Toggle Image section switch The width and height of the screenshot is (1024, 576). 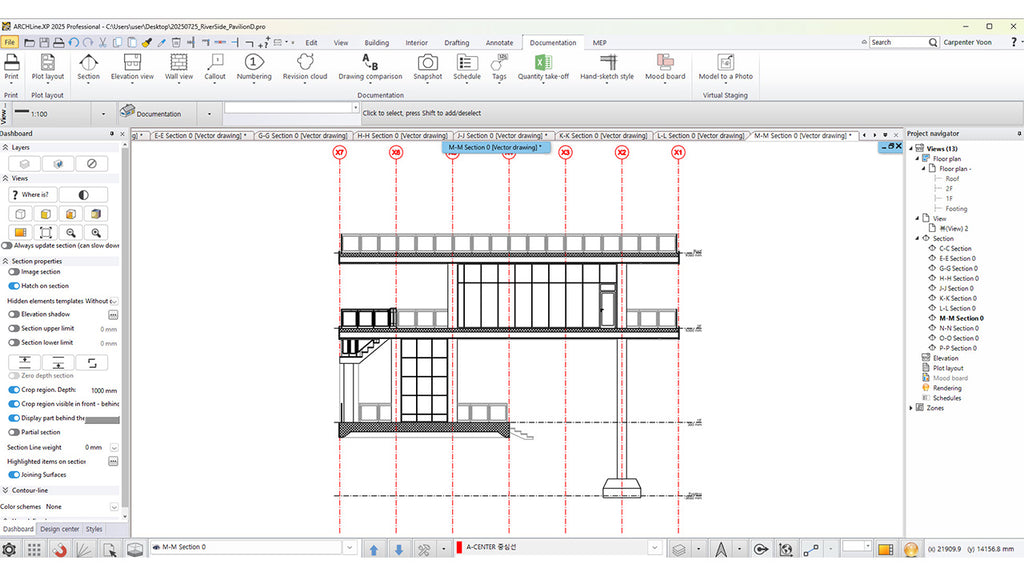click(x=14, y=272)
